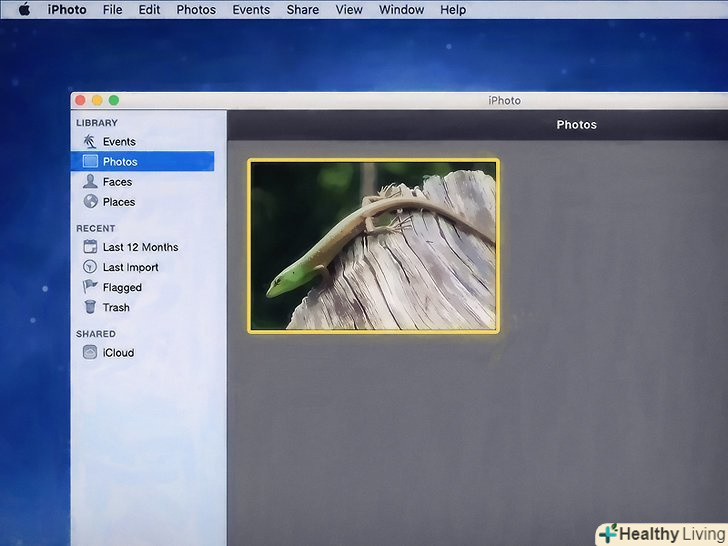The image size is (728, 546).
Task: Open the Photos menu in menu bar
Action: click(x=196, y=10)
